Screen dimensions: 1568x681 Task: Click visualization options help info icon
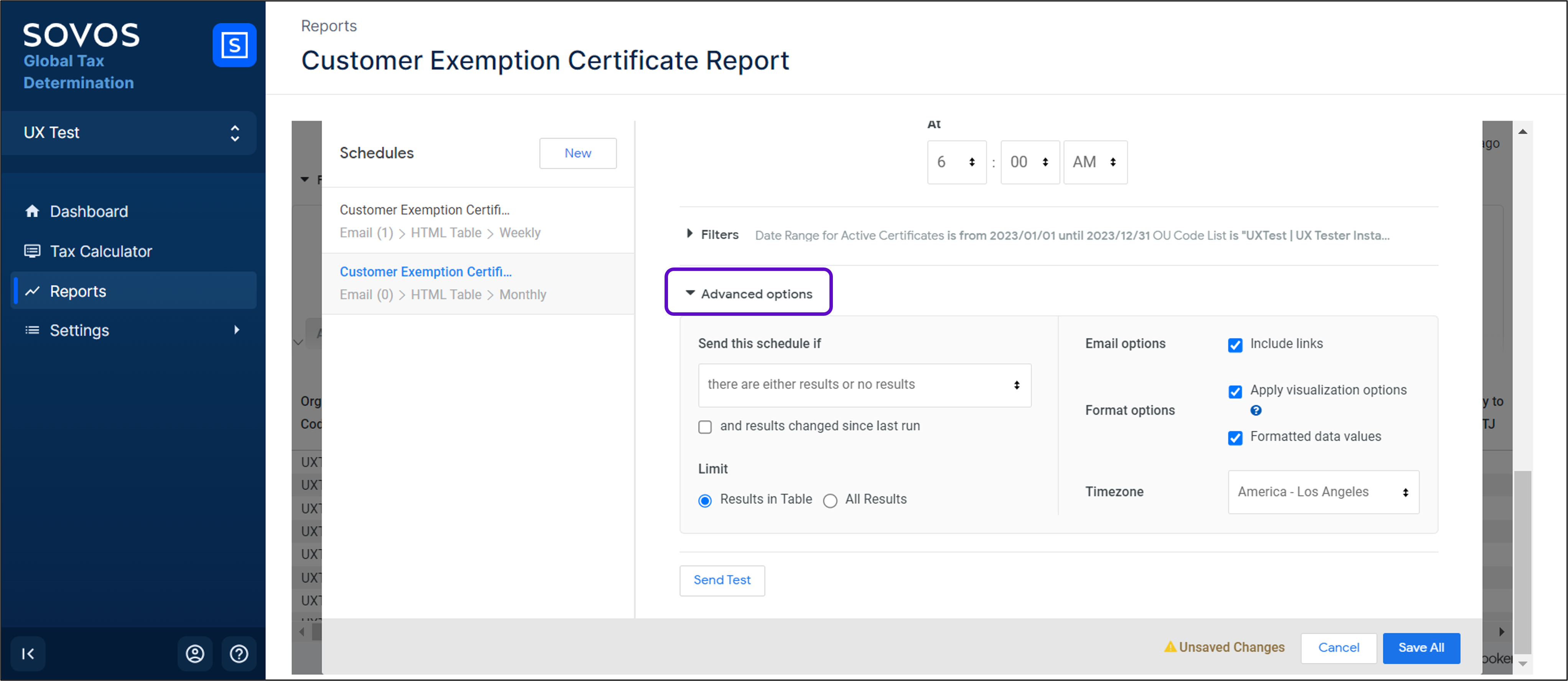[x=1256, y=410]
